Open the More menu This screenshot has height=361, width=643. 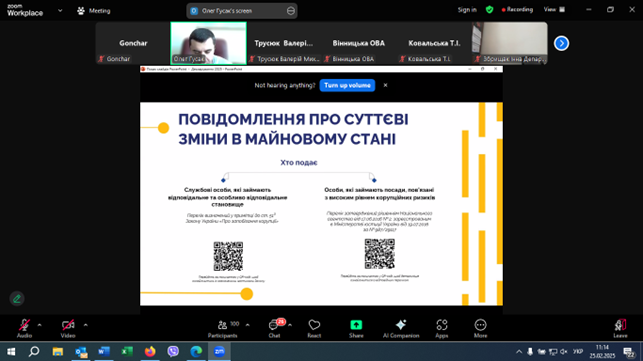[480, 328]
